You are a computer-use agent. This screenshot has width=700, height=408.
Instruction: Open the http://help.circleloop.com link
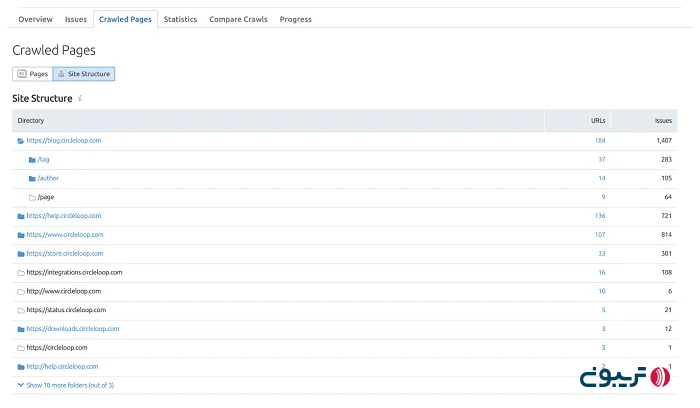[x=62, y=366]
